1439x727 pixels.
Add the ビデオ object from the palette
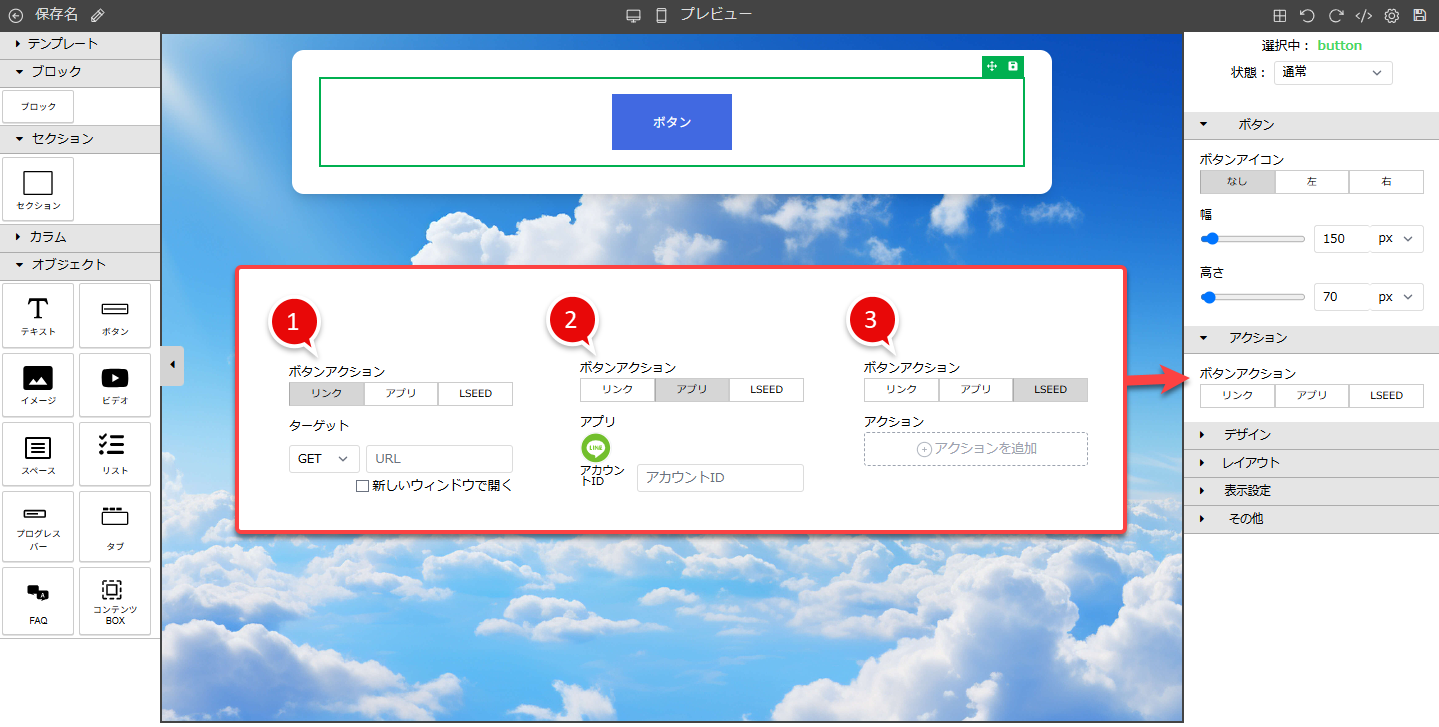[115, 385]
